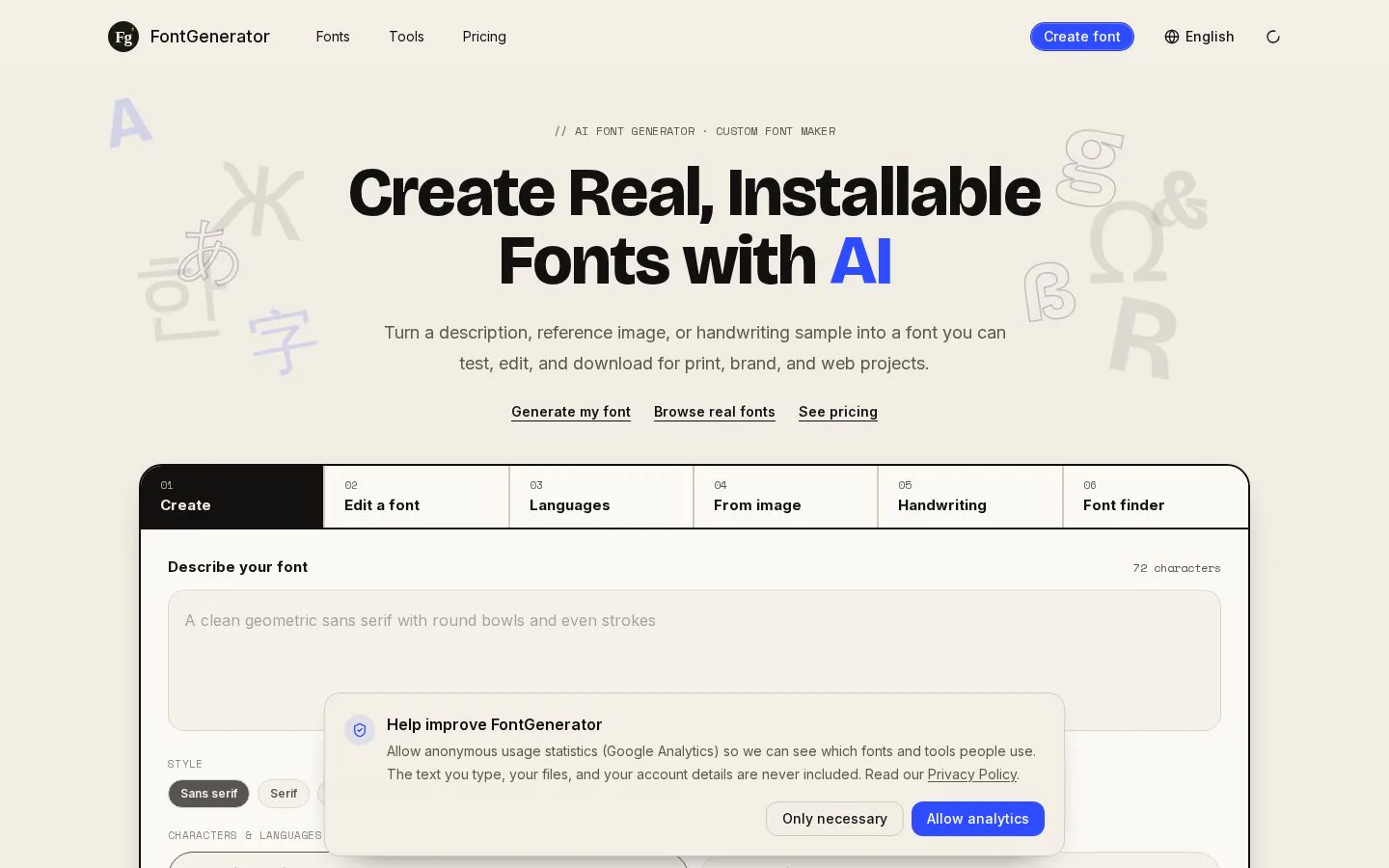This screenshot has width=1389, height=868.
Task: Switch to the From image tab
Action: (x=785, y=497)
